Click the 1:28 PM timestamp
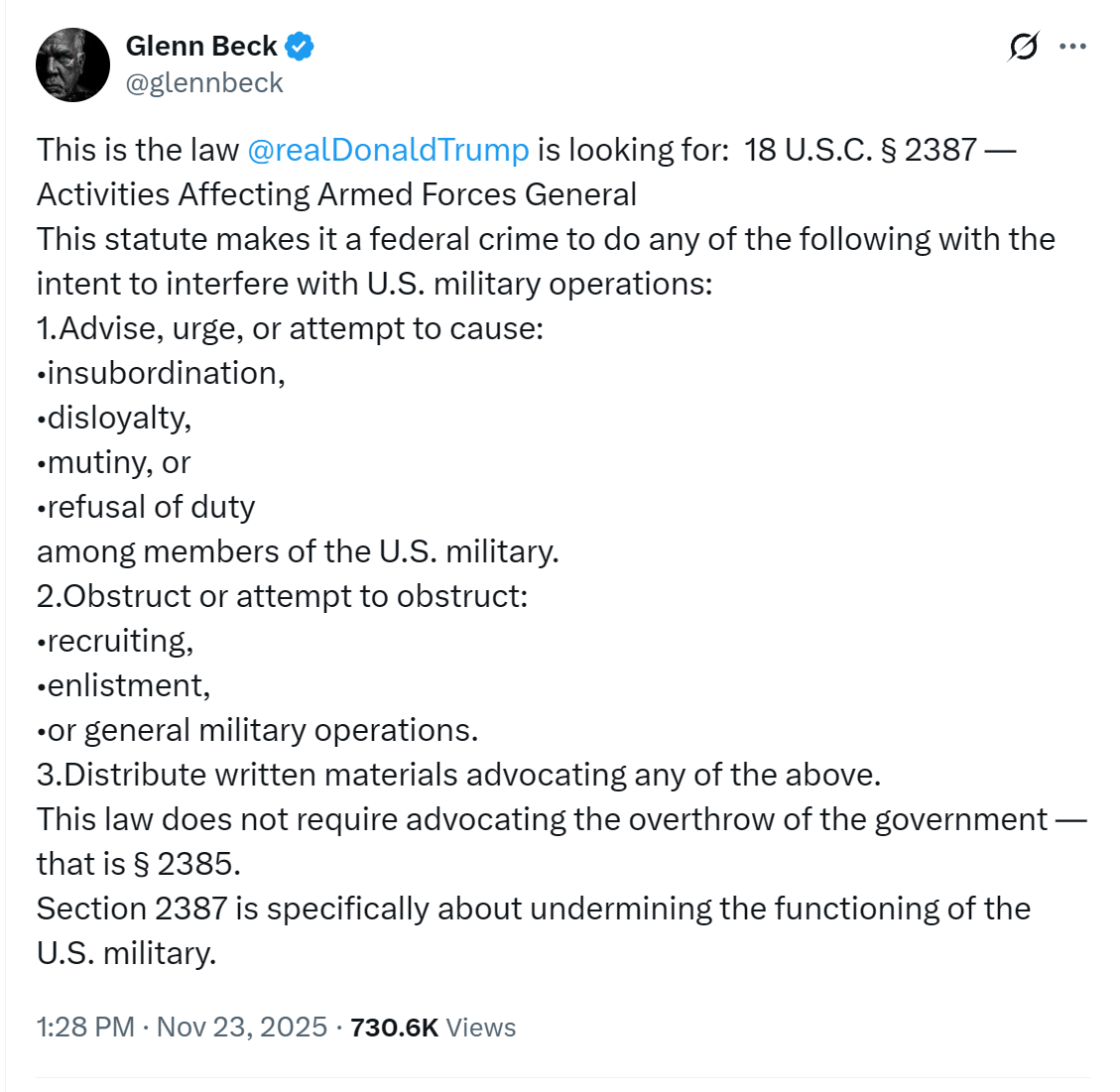Screen dimensions: 1120x1092 point(85,1027)
